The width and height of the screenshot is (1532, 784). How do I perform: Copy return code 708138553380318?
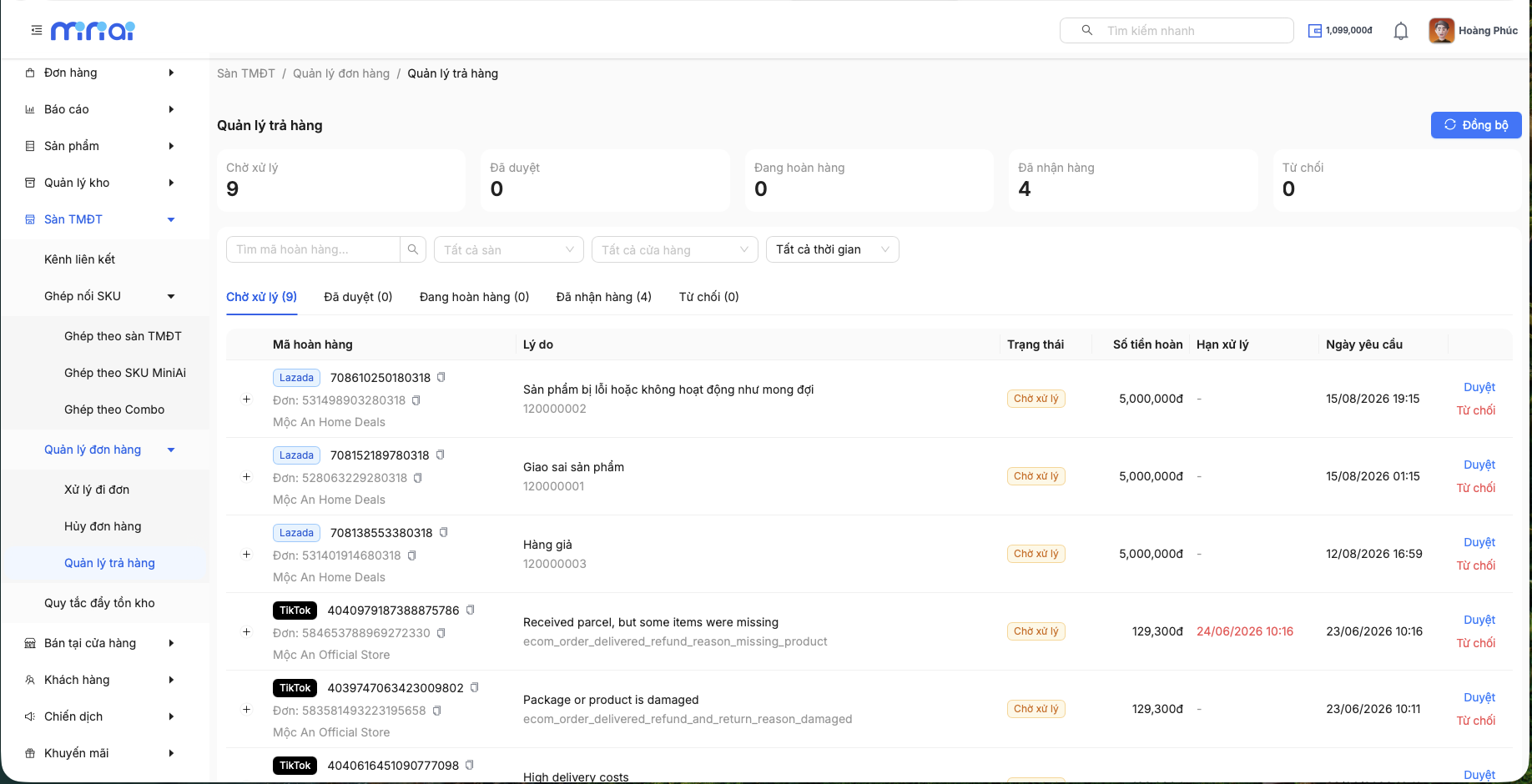pyautogui.click(x=444, y=532)
